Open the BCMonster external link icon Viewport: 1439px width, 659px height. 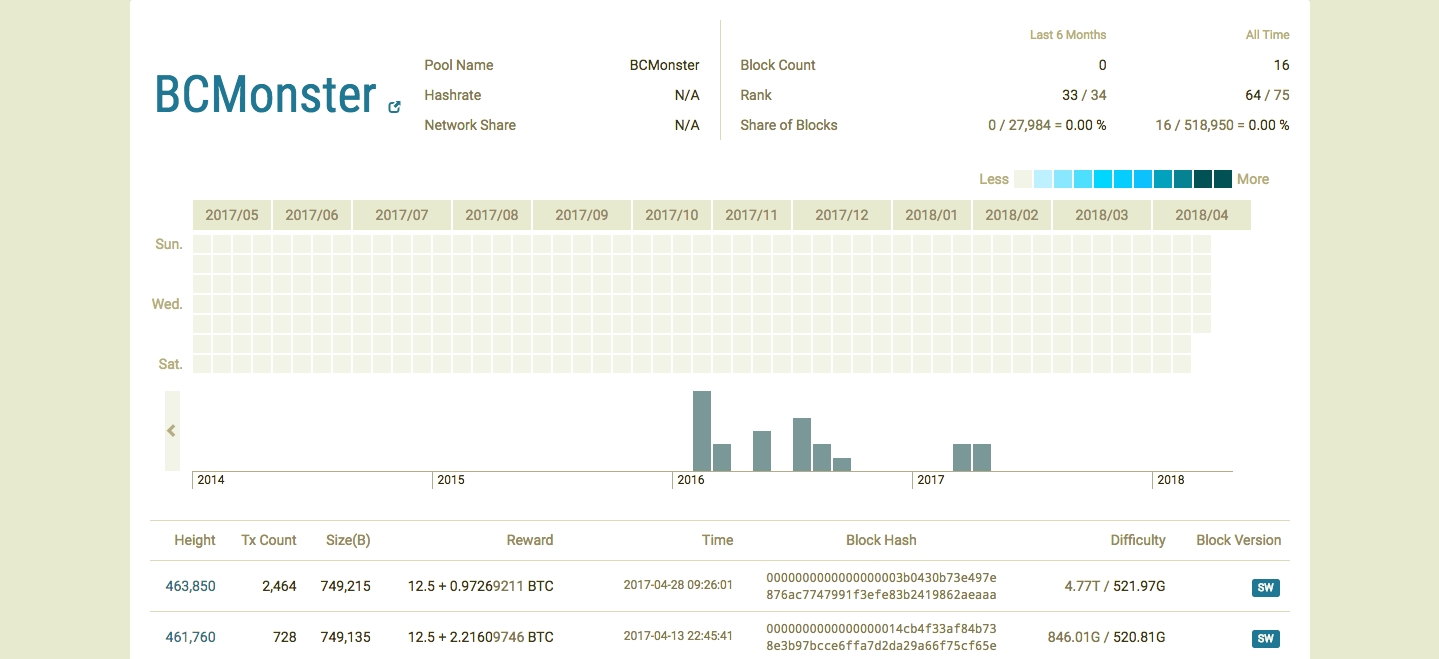pyautogui.click(x=394, y=107)
